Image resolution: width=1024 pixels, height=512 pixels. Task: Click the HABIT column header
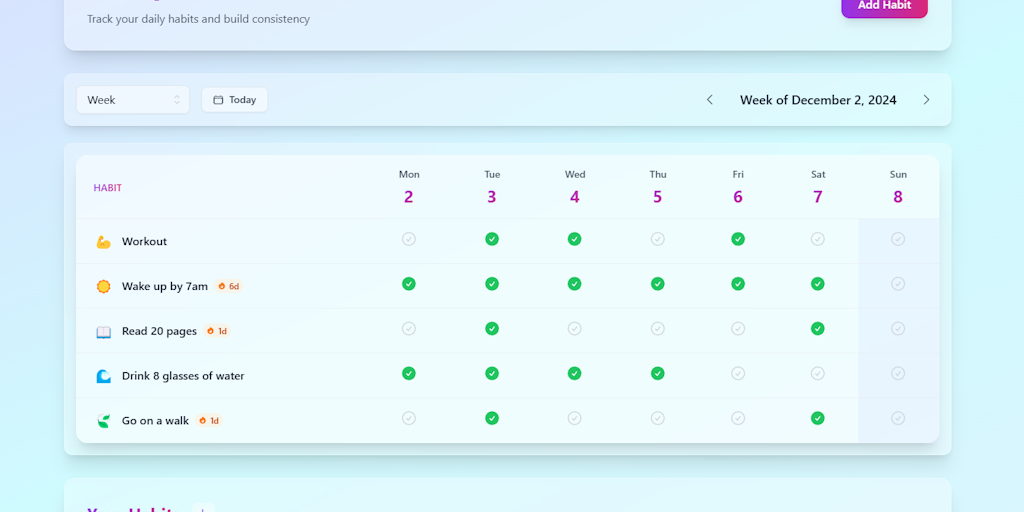click(x=108, y=188)
